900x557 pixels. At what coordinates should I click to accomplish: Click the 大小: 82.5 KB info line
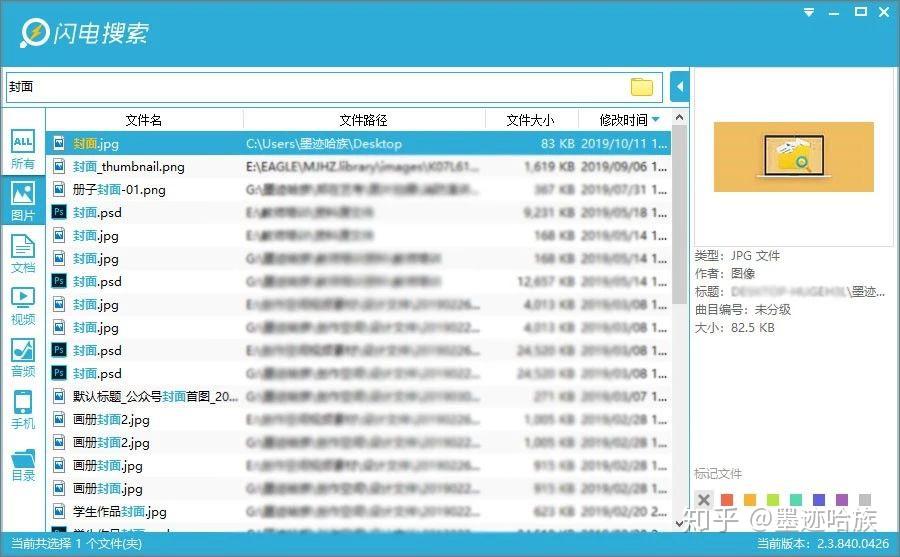[x=735, y=328]
